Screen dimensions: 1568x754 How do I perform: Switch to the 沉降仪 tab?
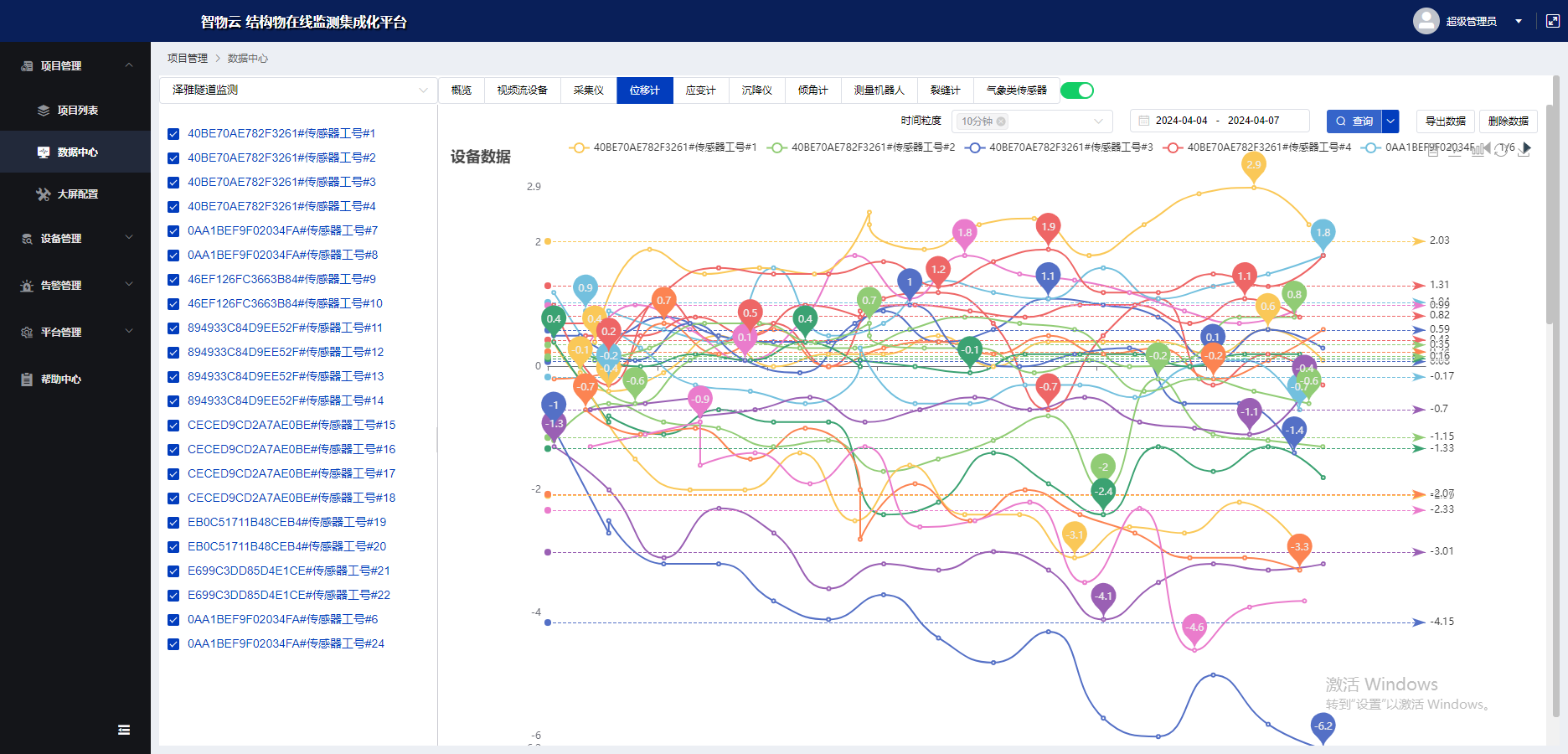pyautogui.click(x=756, y=90)
